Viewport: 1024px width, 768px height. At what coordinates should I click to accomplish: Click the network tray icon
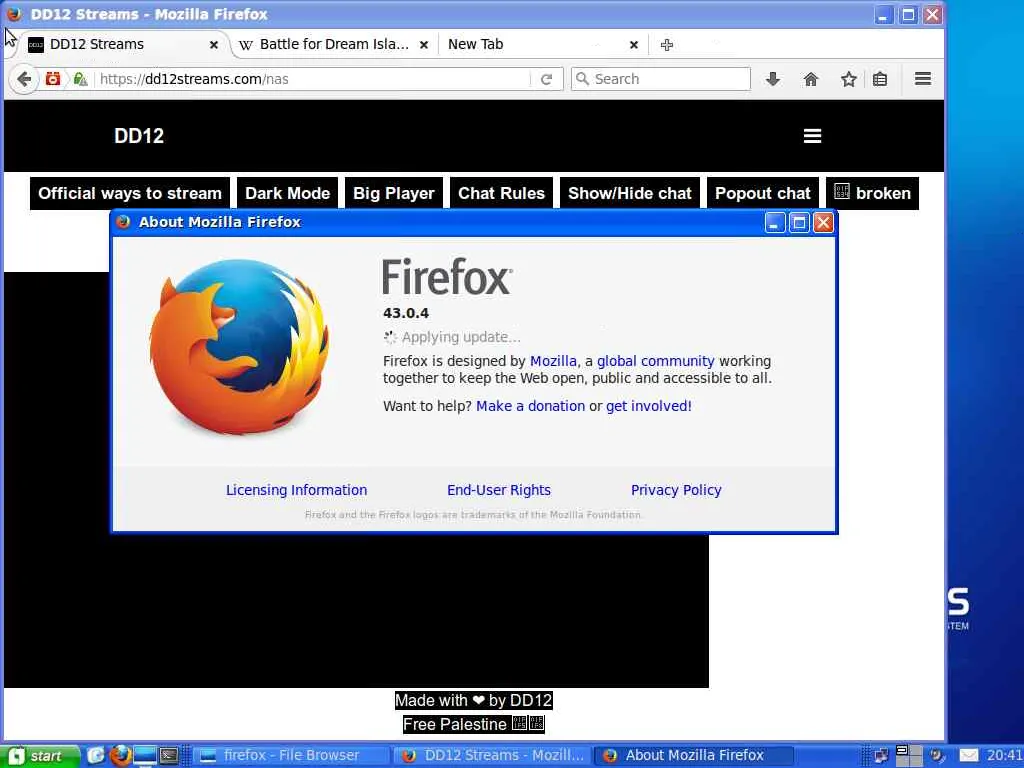tap(881, 756)
